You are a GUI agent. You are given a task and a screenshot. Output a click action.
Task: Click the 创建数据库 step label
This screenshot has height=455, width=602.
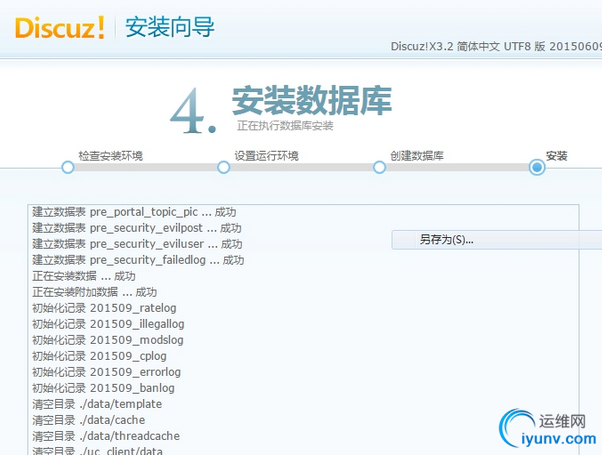417,156
